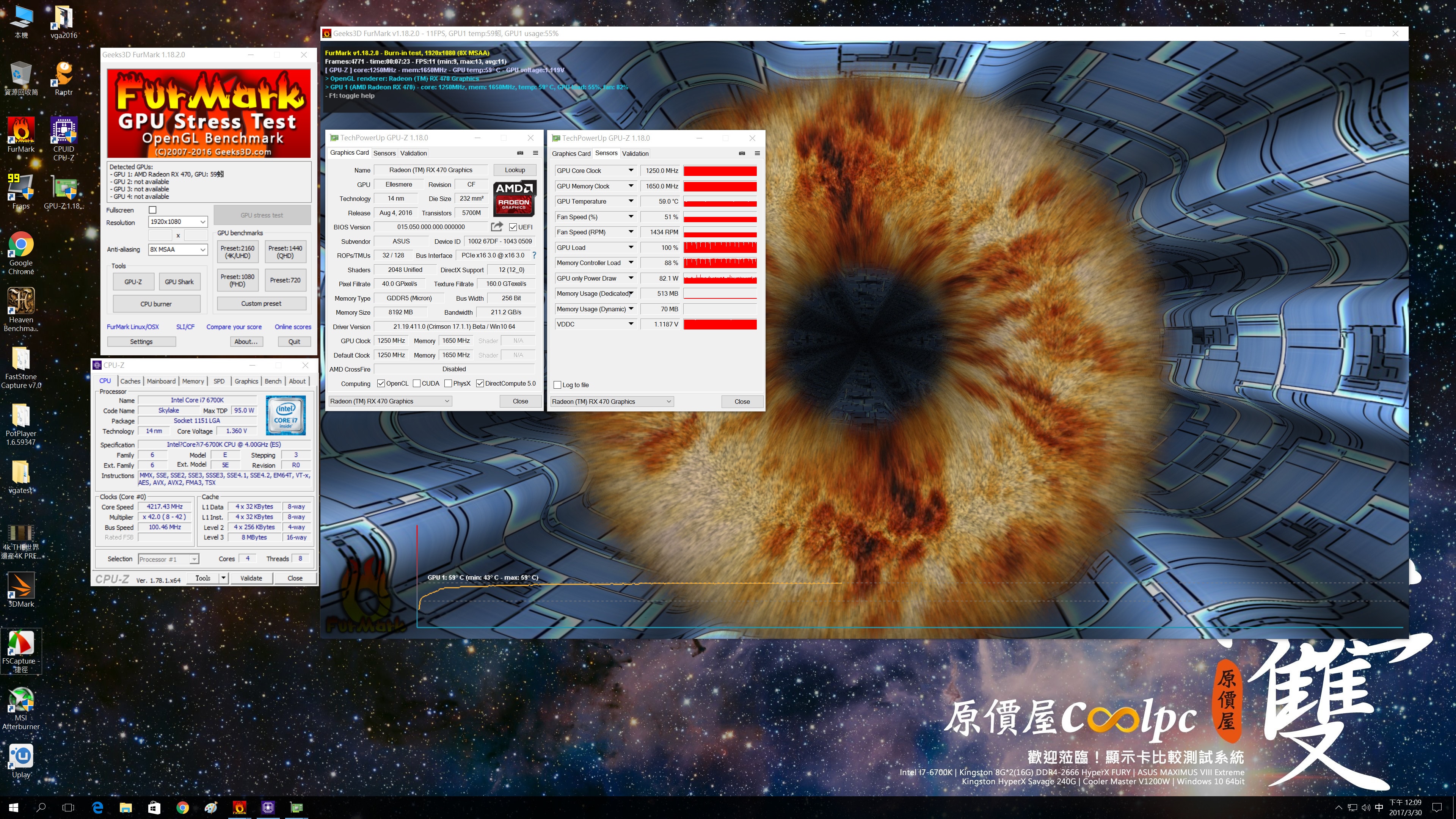Open MSI Afterburner desktop icon

point(21,708)
